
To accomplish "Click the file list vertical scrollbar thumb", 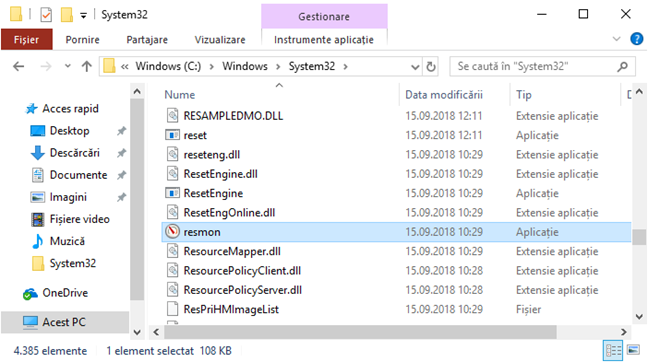I will point(639,237).
